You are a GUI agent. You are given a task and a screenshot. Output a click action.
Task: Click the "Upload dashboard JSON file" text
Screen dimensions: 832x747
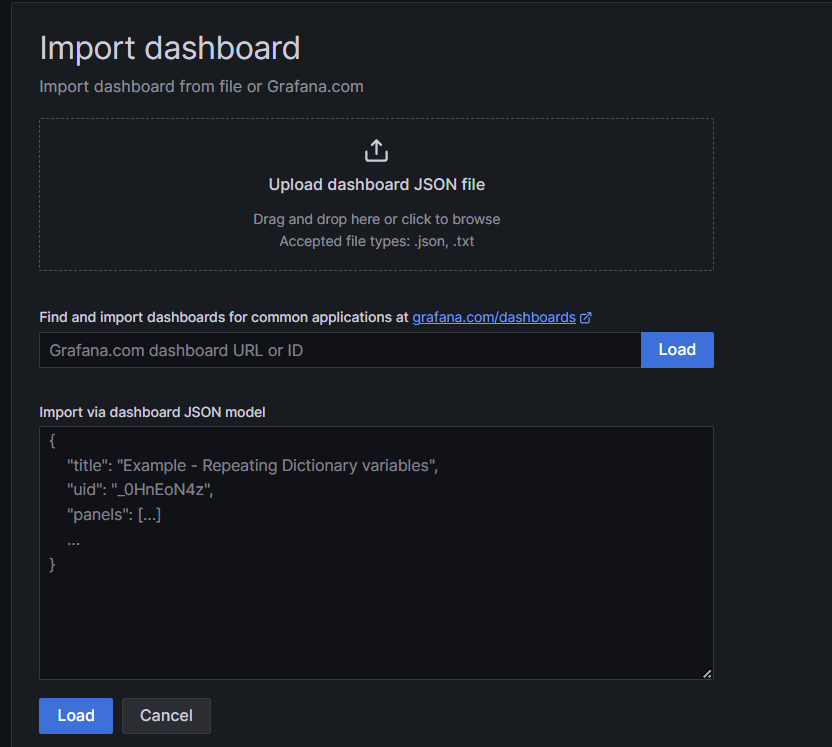point(377,184)
